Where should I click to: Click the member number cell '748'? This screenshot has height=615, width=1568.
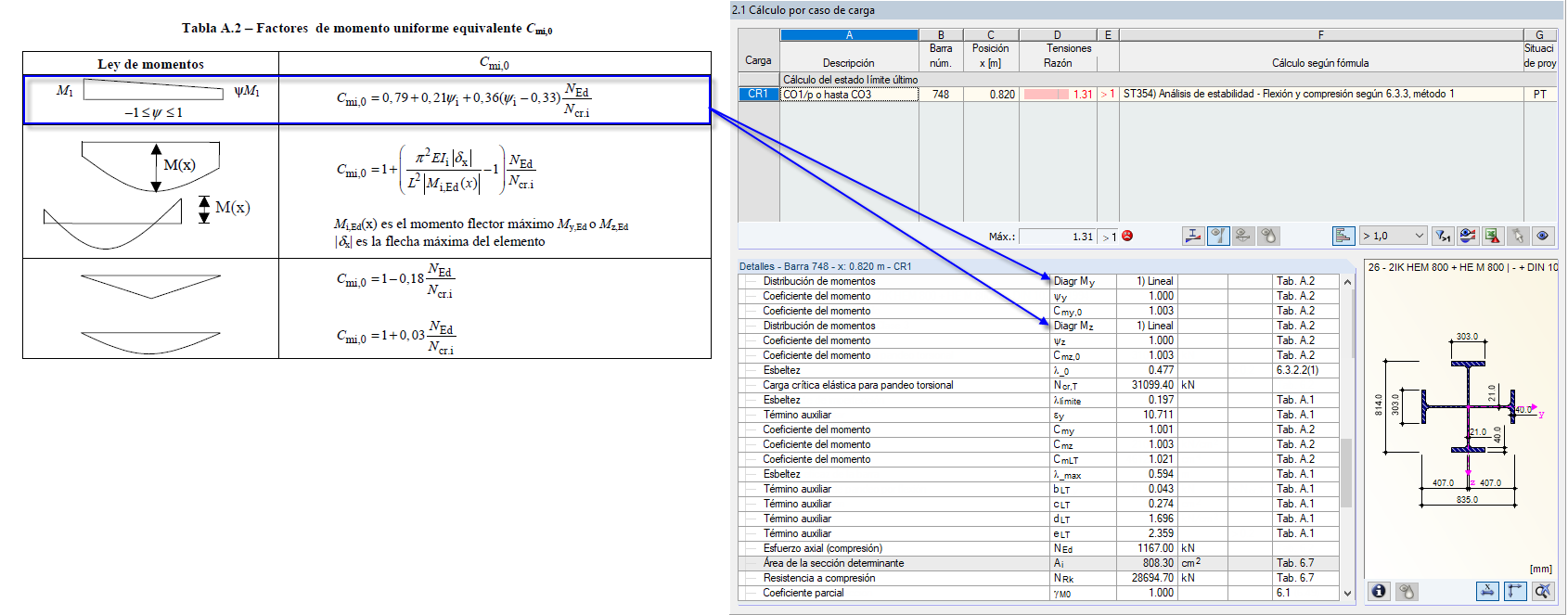[x=941, y=94]
